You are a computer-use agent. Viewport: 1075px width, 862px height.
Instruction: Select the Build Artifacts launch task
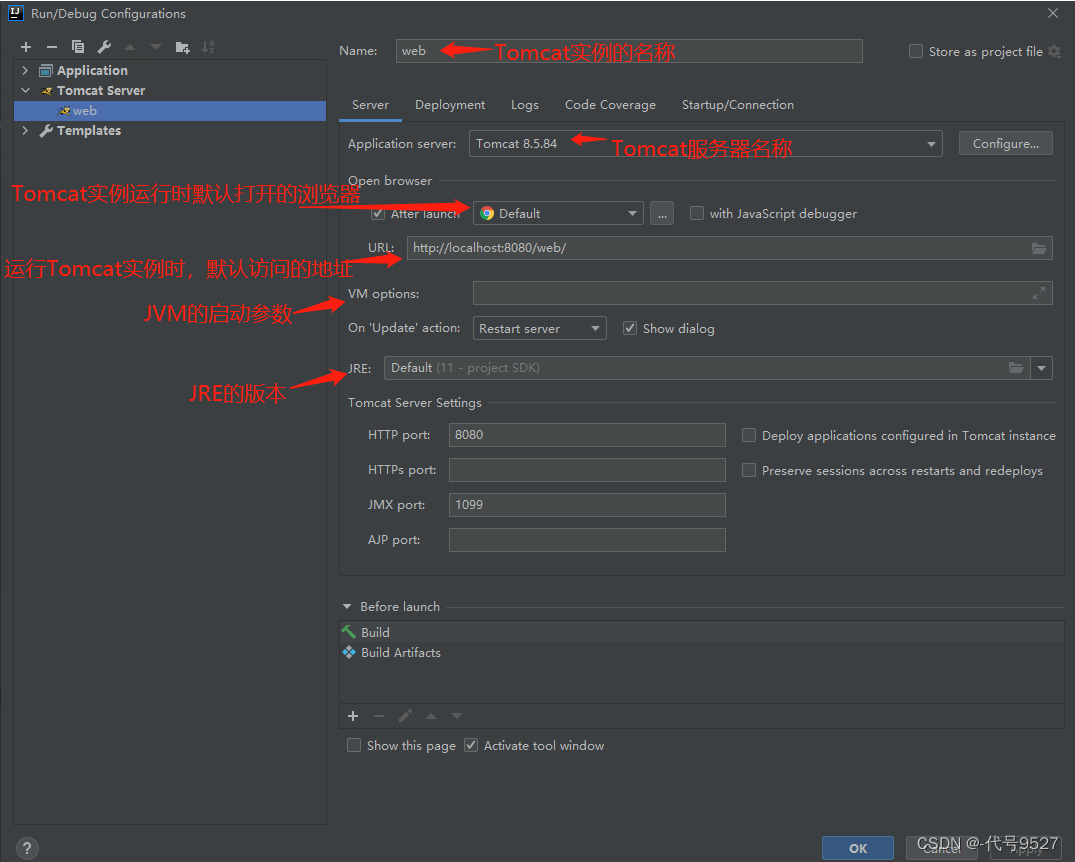tap(701, 653)
